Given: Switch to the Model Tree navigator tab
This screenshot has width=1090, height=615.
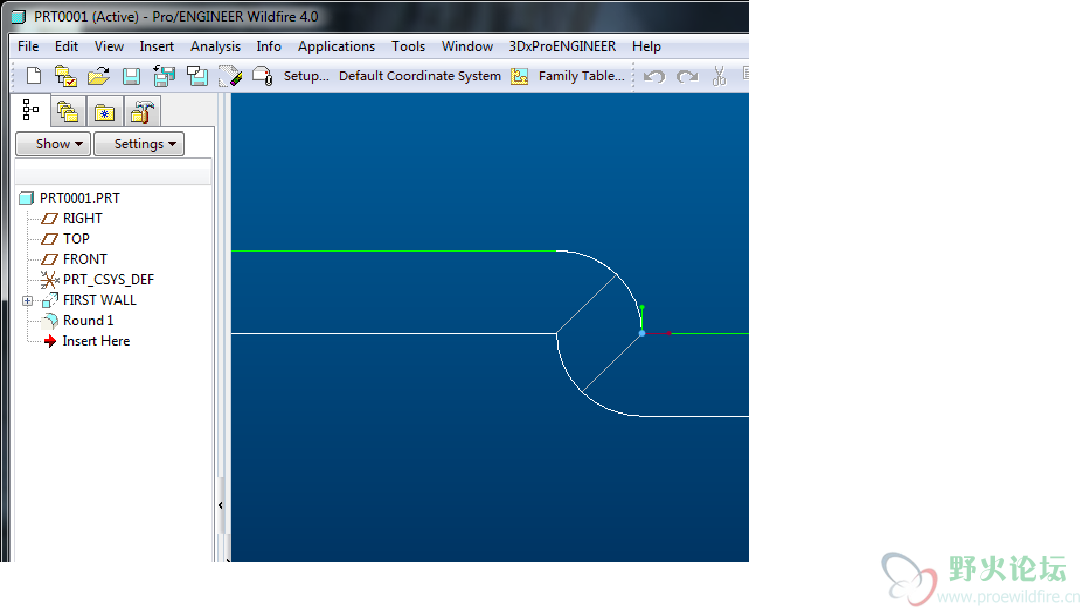Looking at the screenshot, I should point(31,110).
